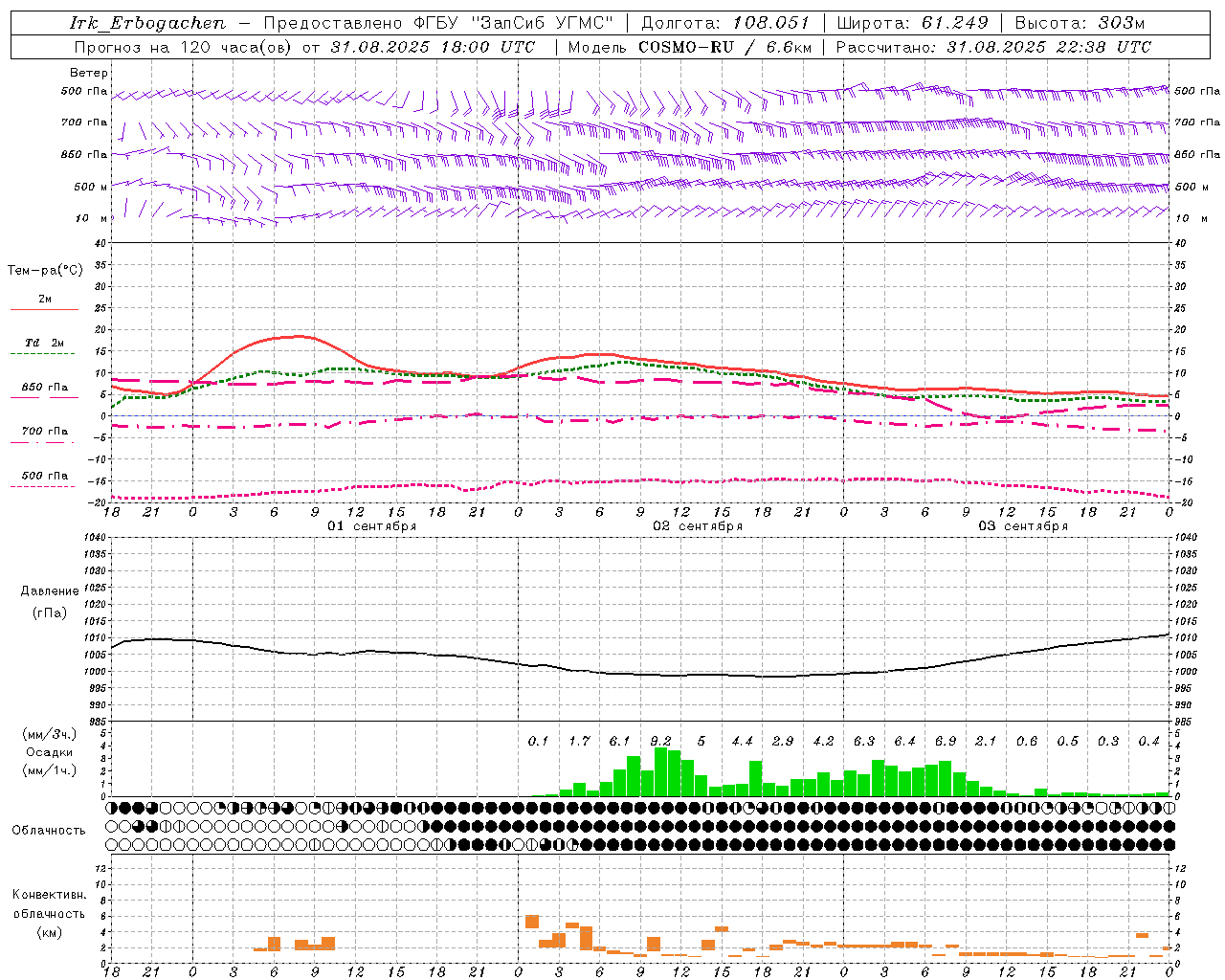Click the '(мм/1ч.)' unit label
The image size is (1225, 980).
pyautogui.click(x=50, y=770)
